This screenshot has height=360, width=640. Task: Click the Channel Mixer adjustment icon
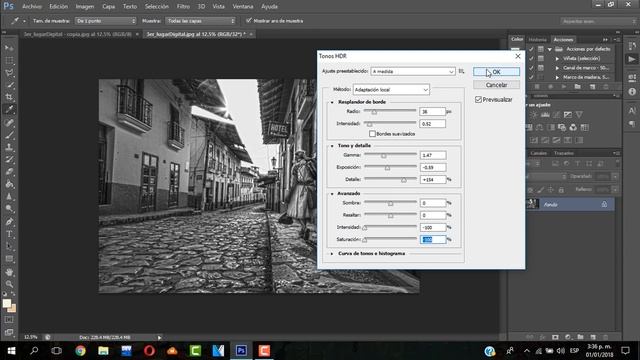573,128
